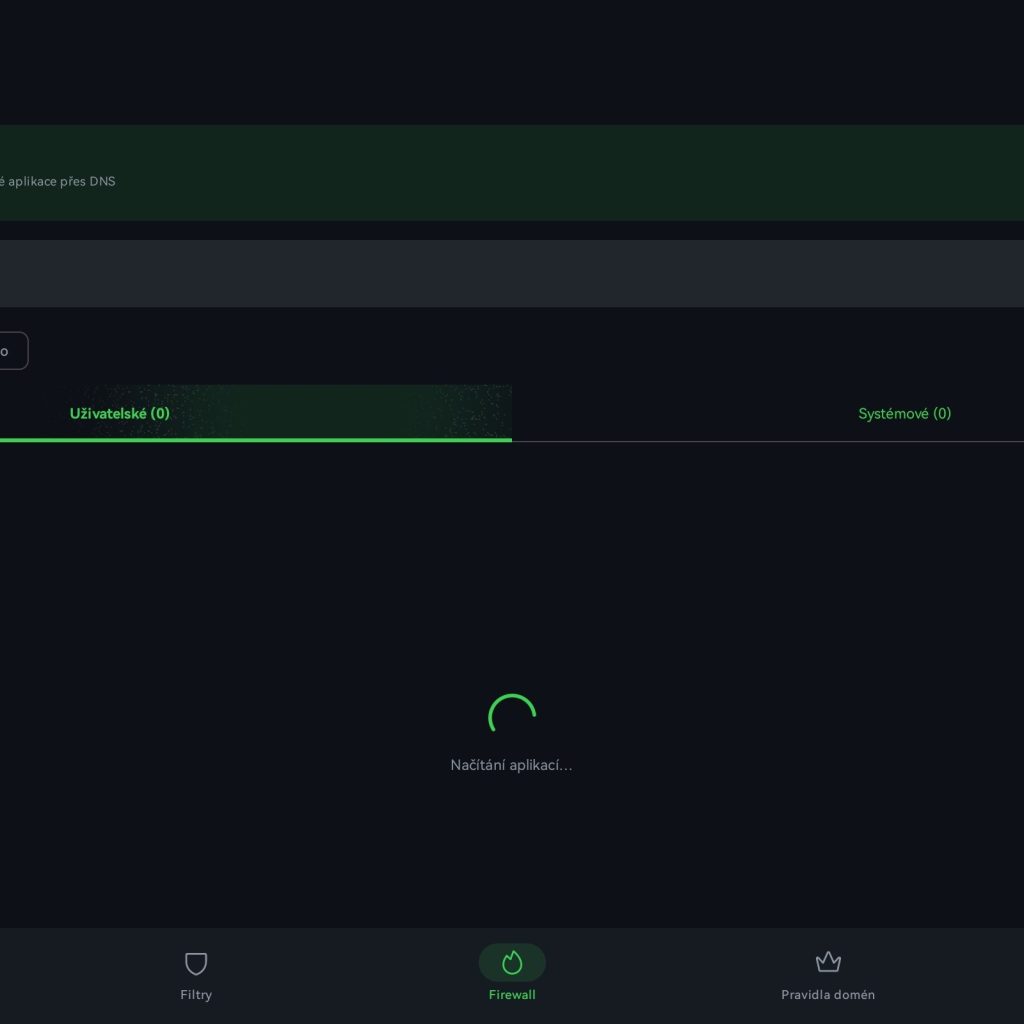Switch to the Uživatelské (0) tab
The image size is (1024, 1024).
(x=120, y=413)
